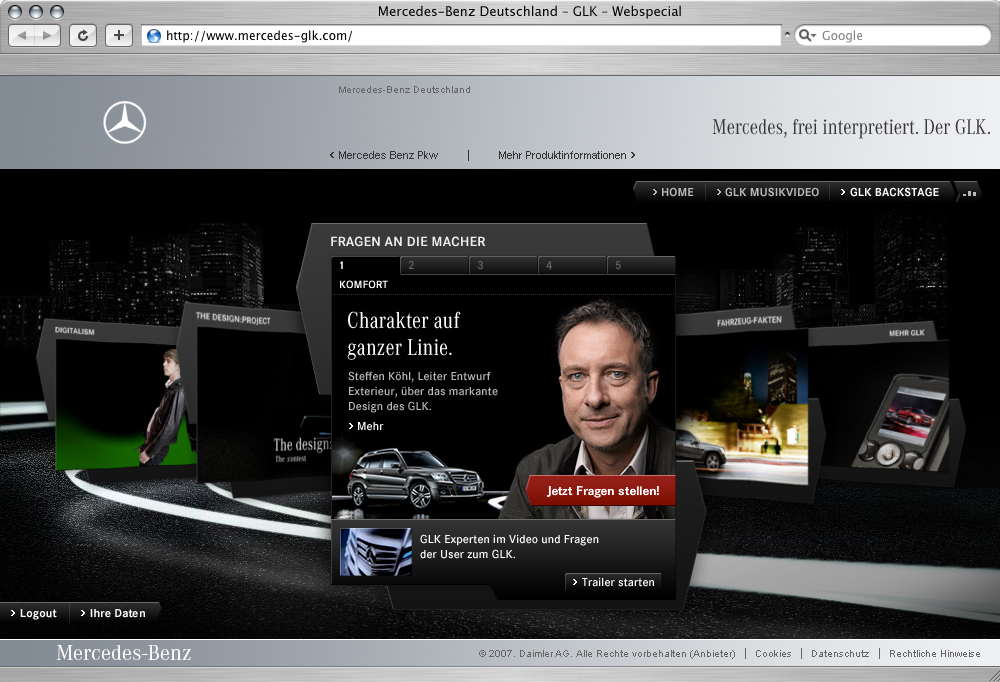Click the Mercedes-Benz star logo
Screen dimensions: 1000x682
pyautogui.click(x=125, y=122)
